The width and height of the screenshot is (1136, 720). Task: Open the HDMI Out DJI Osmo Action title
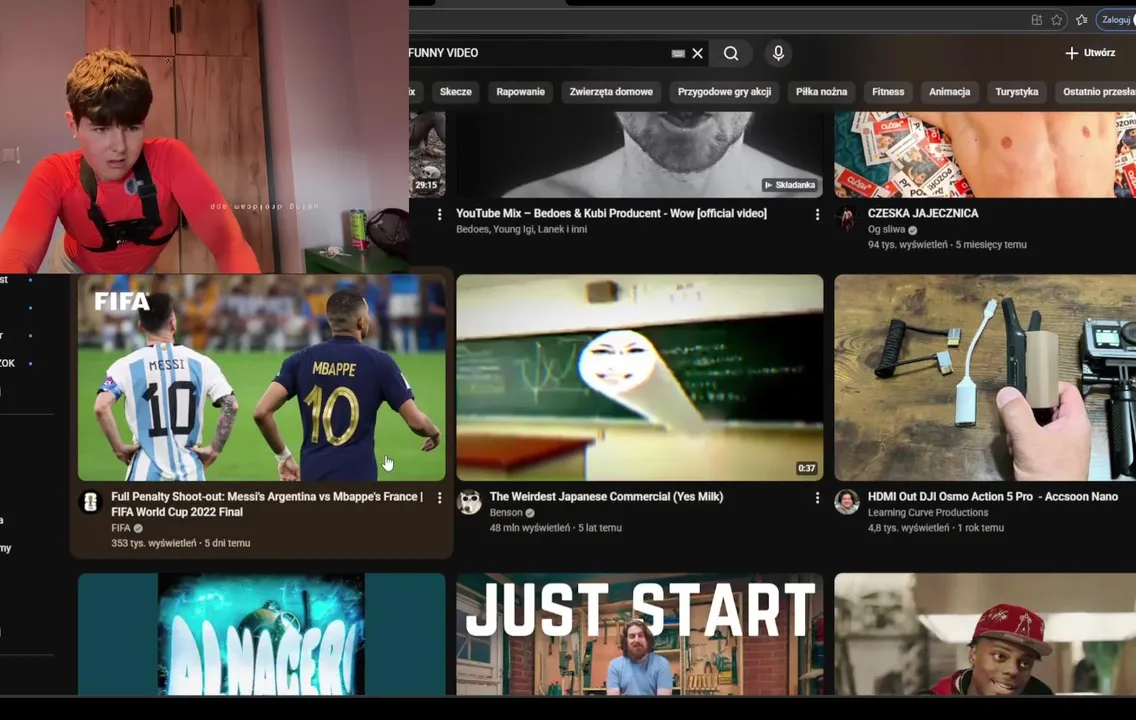[993, 496]
